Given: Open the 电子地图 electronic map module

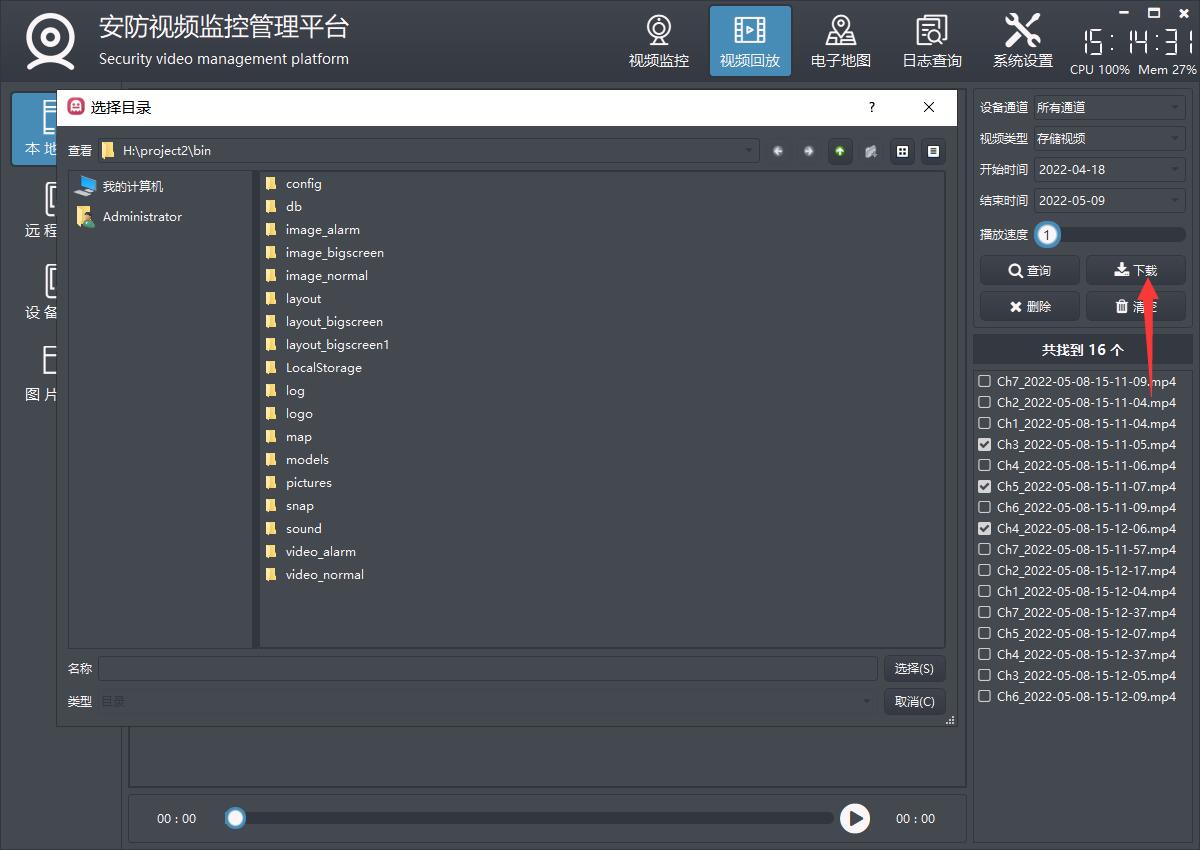Looking at the screenshot, I should point(840,41).
